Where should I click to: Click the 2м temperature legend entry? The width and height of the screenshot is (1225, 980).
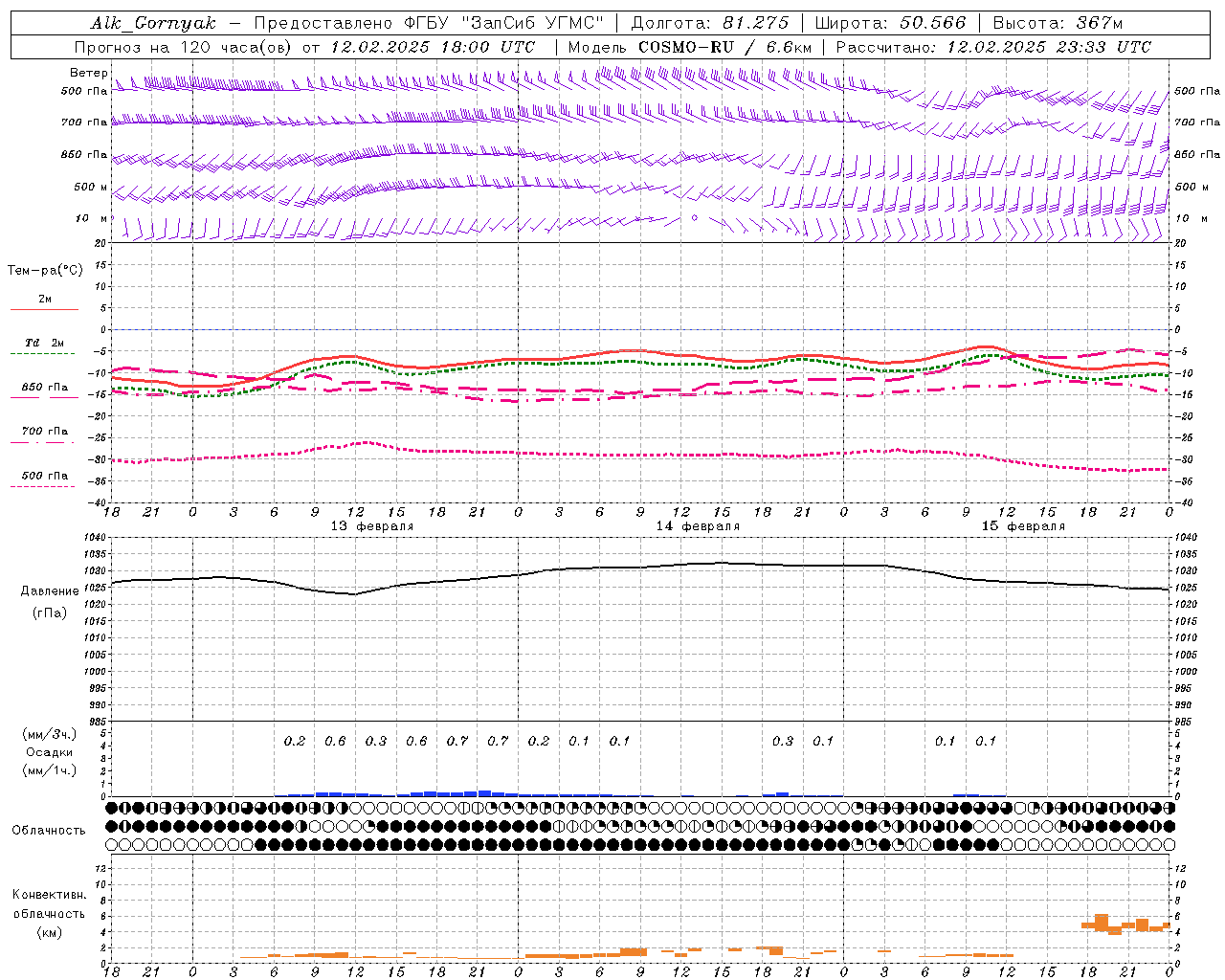(45, 300)
